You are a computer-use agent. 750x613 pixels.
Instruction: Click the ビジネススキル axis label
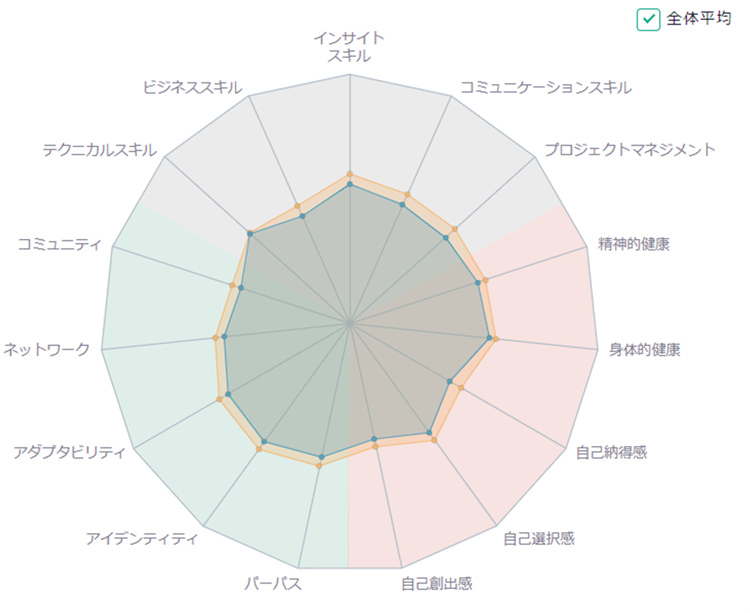192,88
